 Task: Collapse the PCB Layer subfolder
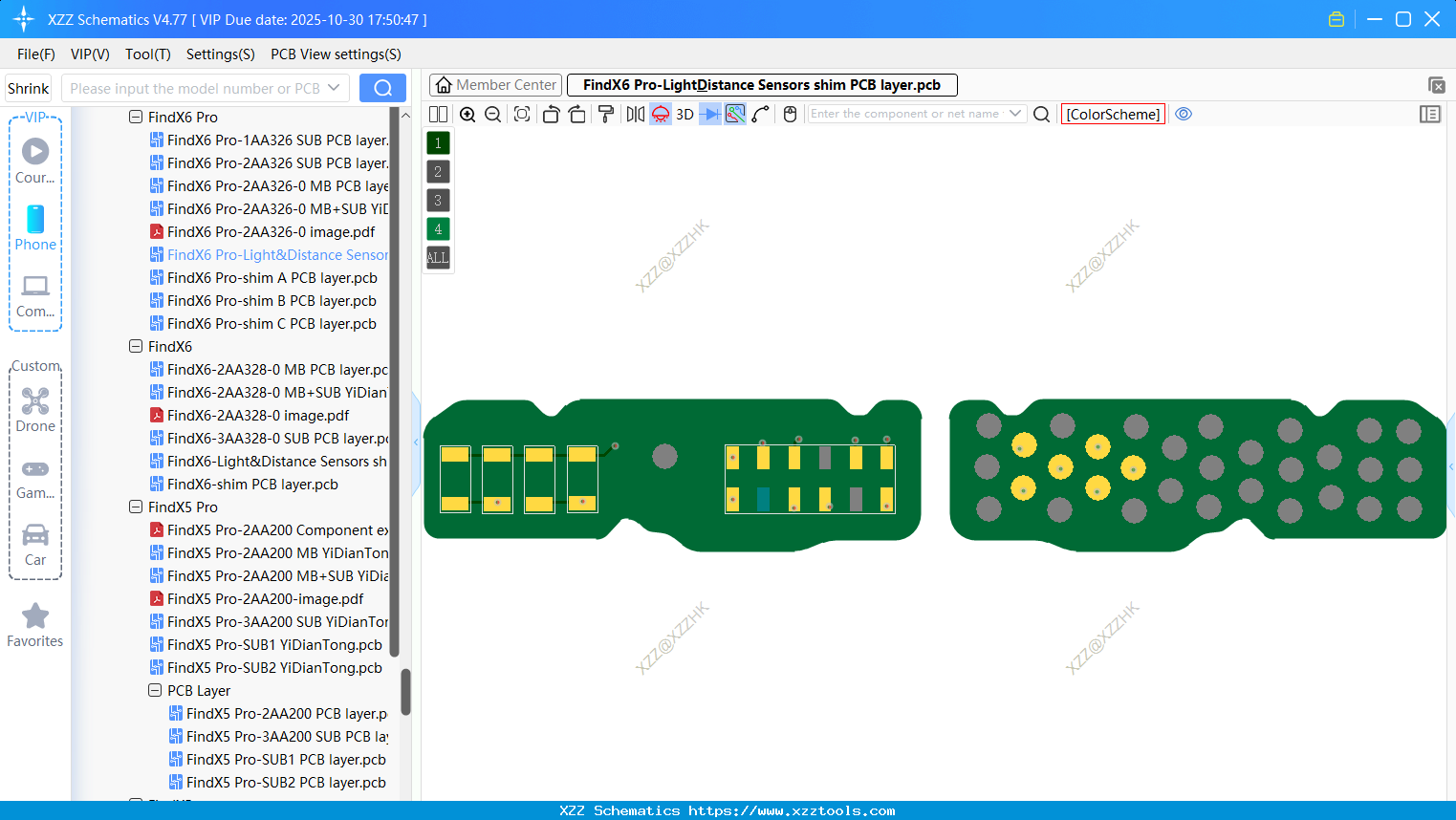coord(155,690)
